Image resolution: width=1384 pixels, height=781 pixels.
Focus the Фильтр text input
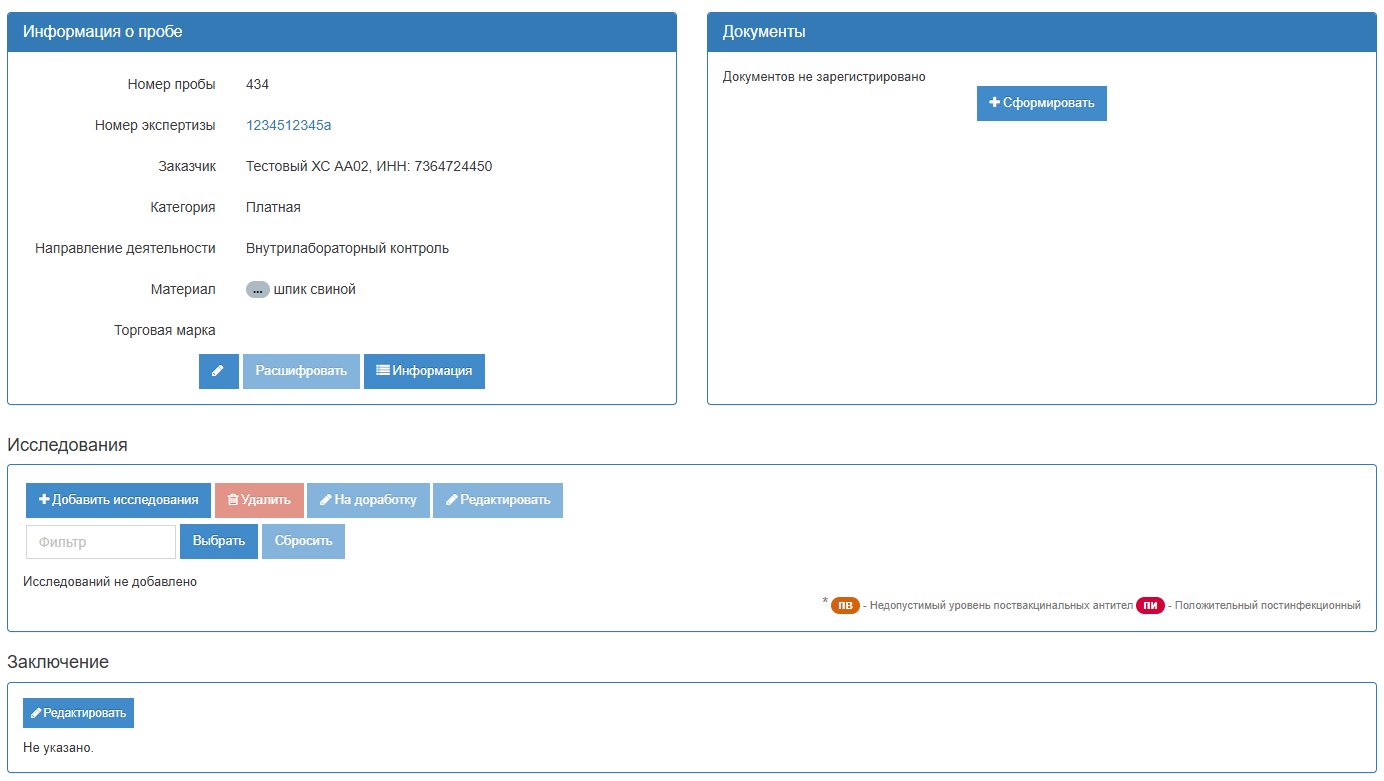tap(101, 542)
